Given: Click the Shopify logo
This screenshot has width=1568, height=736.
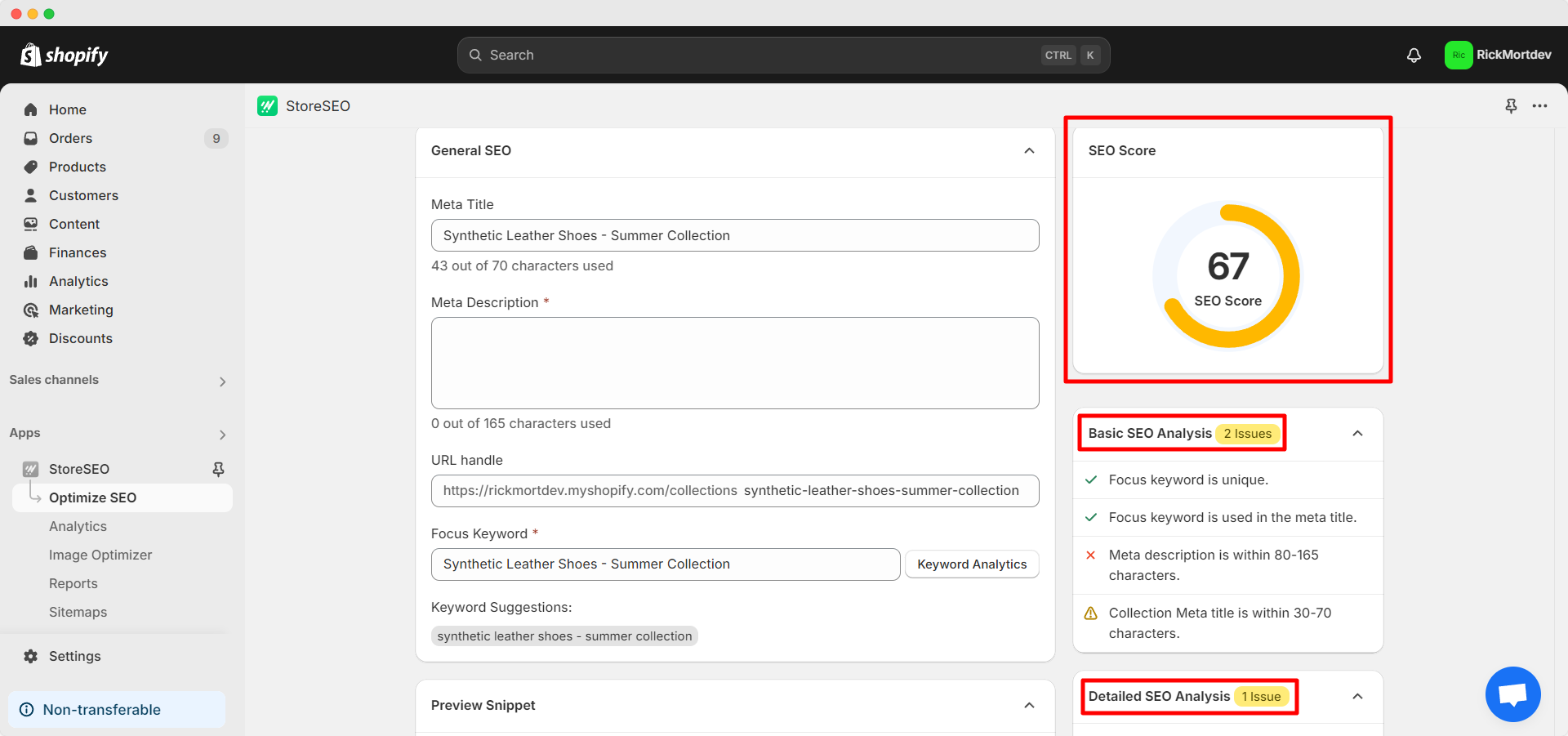Looking at the screenshot, I should (x=64, y=55).
